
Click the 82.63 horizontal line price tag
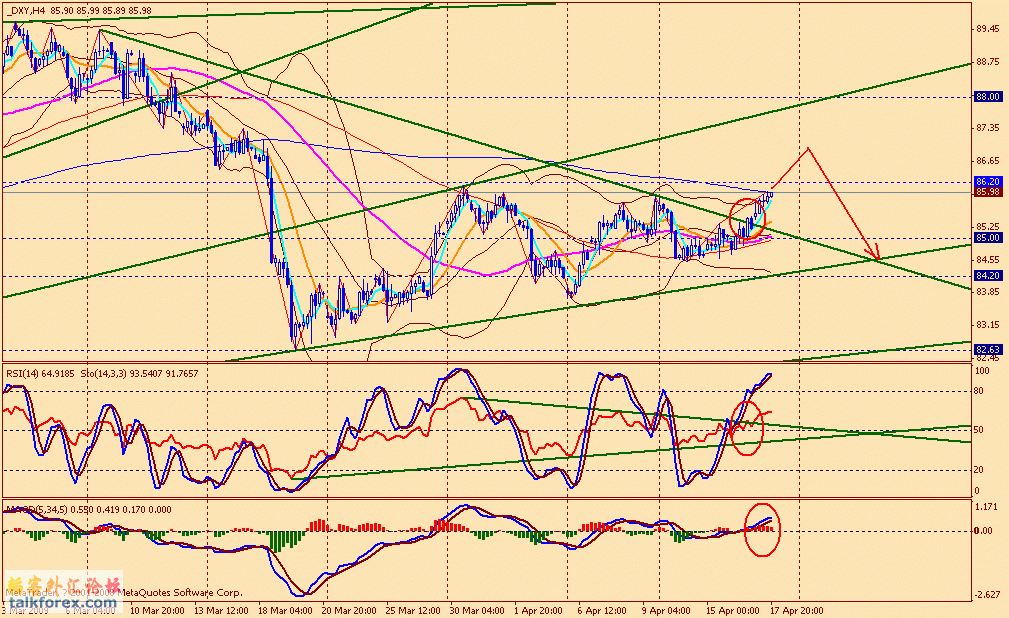(988, 350)
